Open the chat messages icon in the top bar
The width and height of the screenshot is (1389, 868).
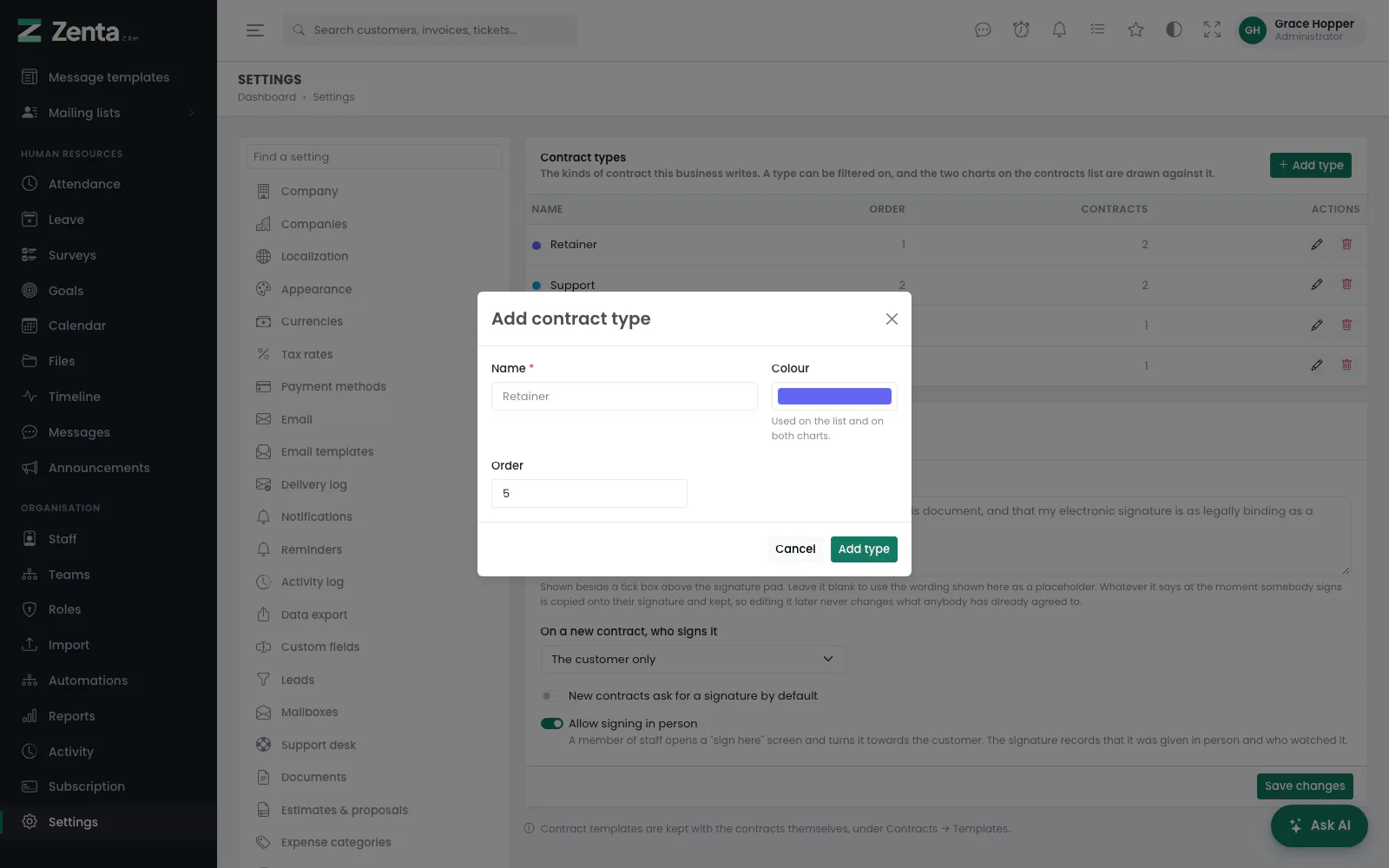pos(983,30)
